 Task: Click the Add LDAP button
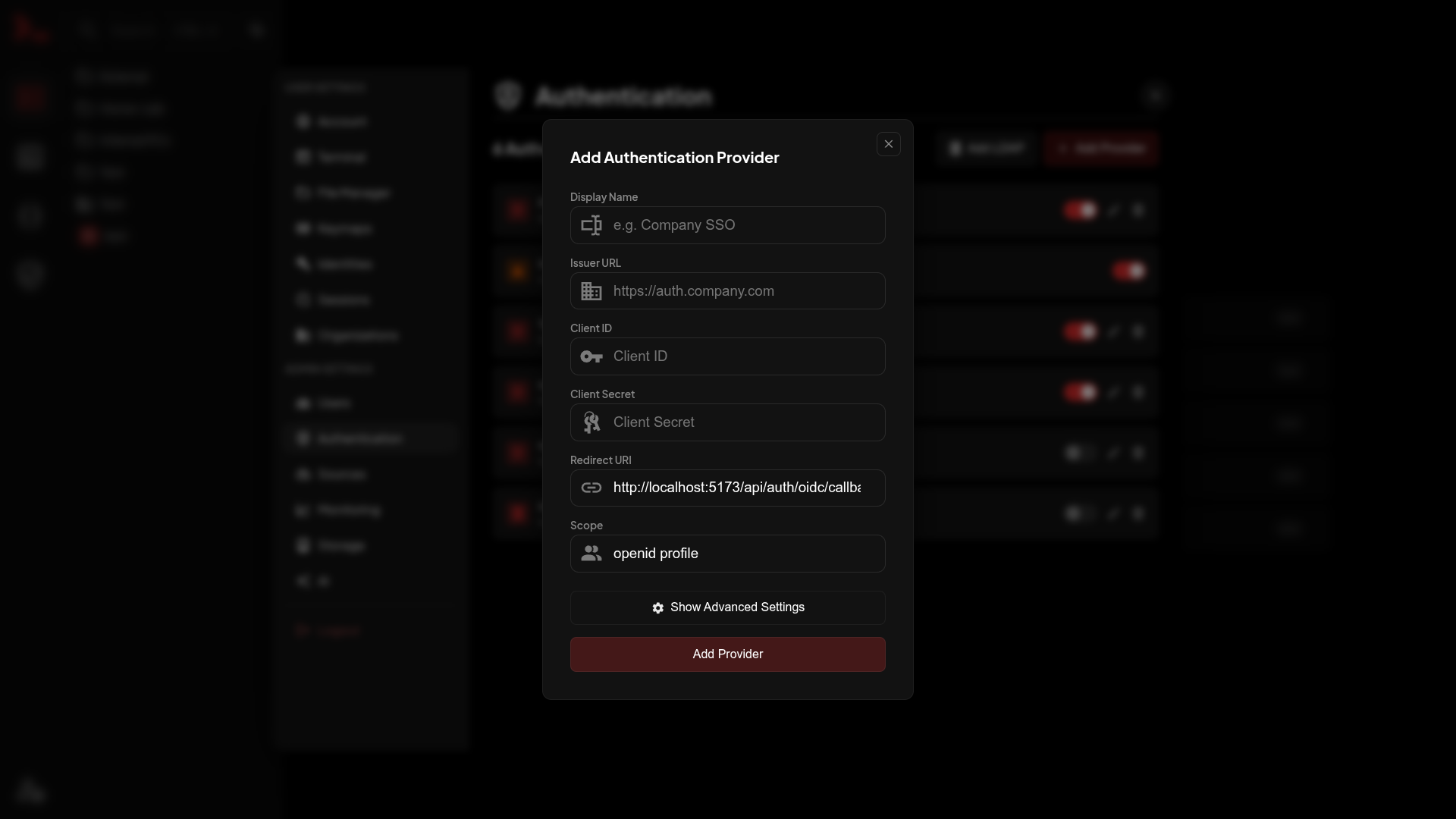point(987,148)
